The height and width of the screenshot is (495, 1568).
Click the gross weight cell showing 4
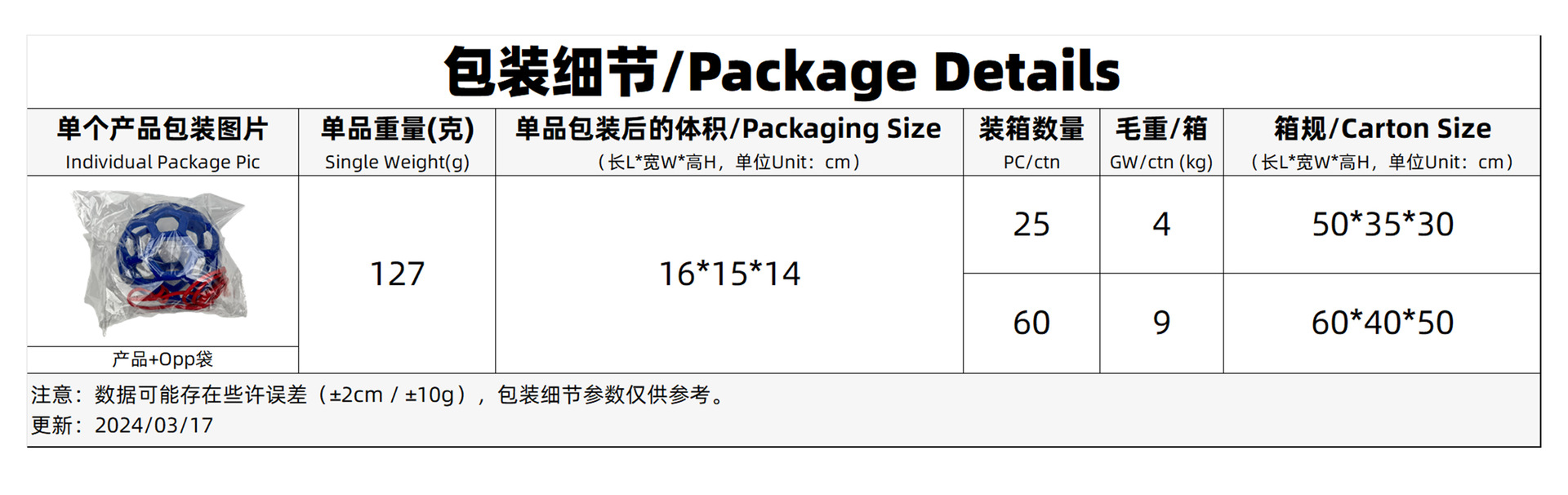point(1161,225)
